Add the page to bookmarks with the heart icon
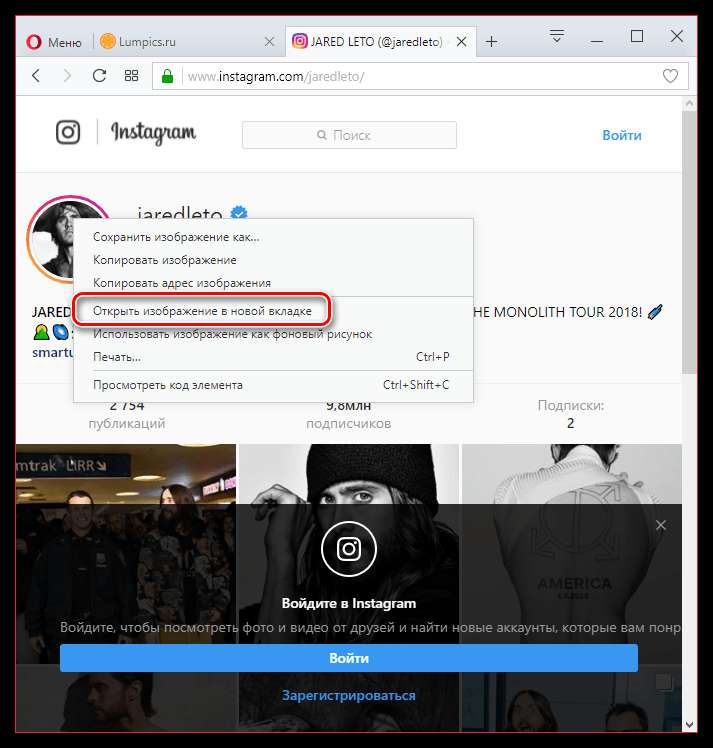Viewport: 713px width, 748px height. click(x=670, y=75)
